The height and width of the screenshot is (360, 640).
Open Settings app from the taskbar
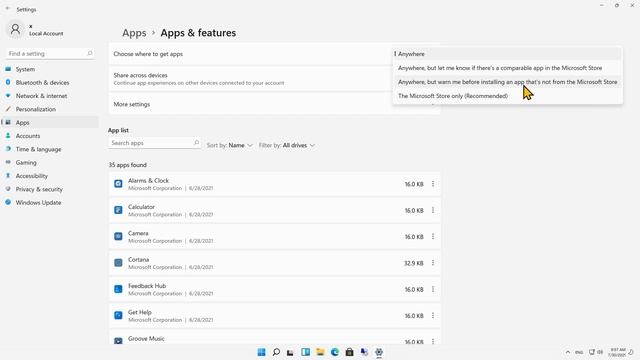[x=379, y=352]
